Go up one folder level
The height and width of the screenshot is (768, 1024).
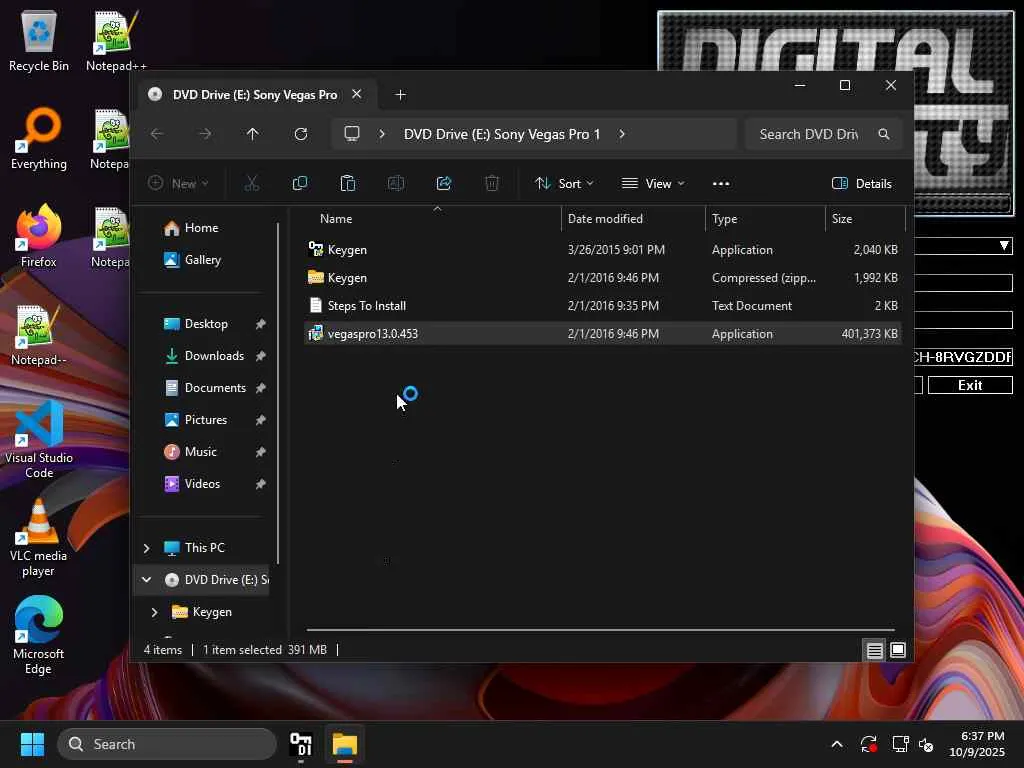click(x=253, y=134)
